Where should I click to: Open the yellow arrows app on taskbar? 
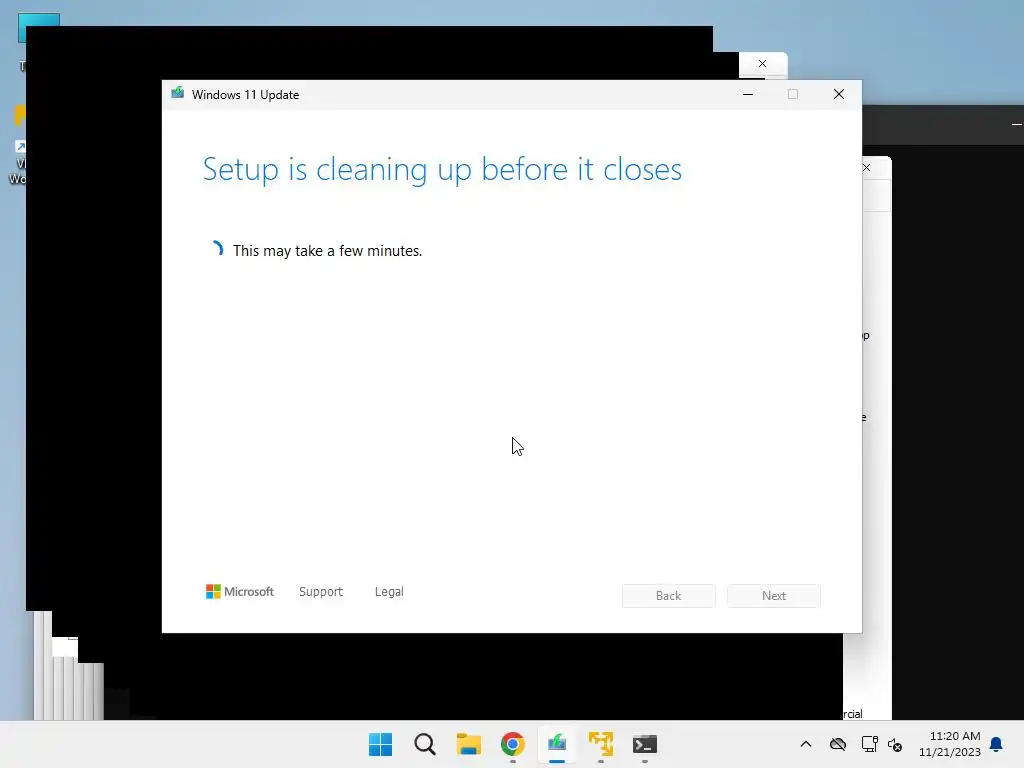click(600, 744)
